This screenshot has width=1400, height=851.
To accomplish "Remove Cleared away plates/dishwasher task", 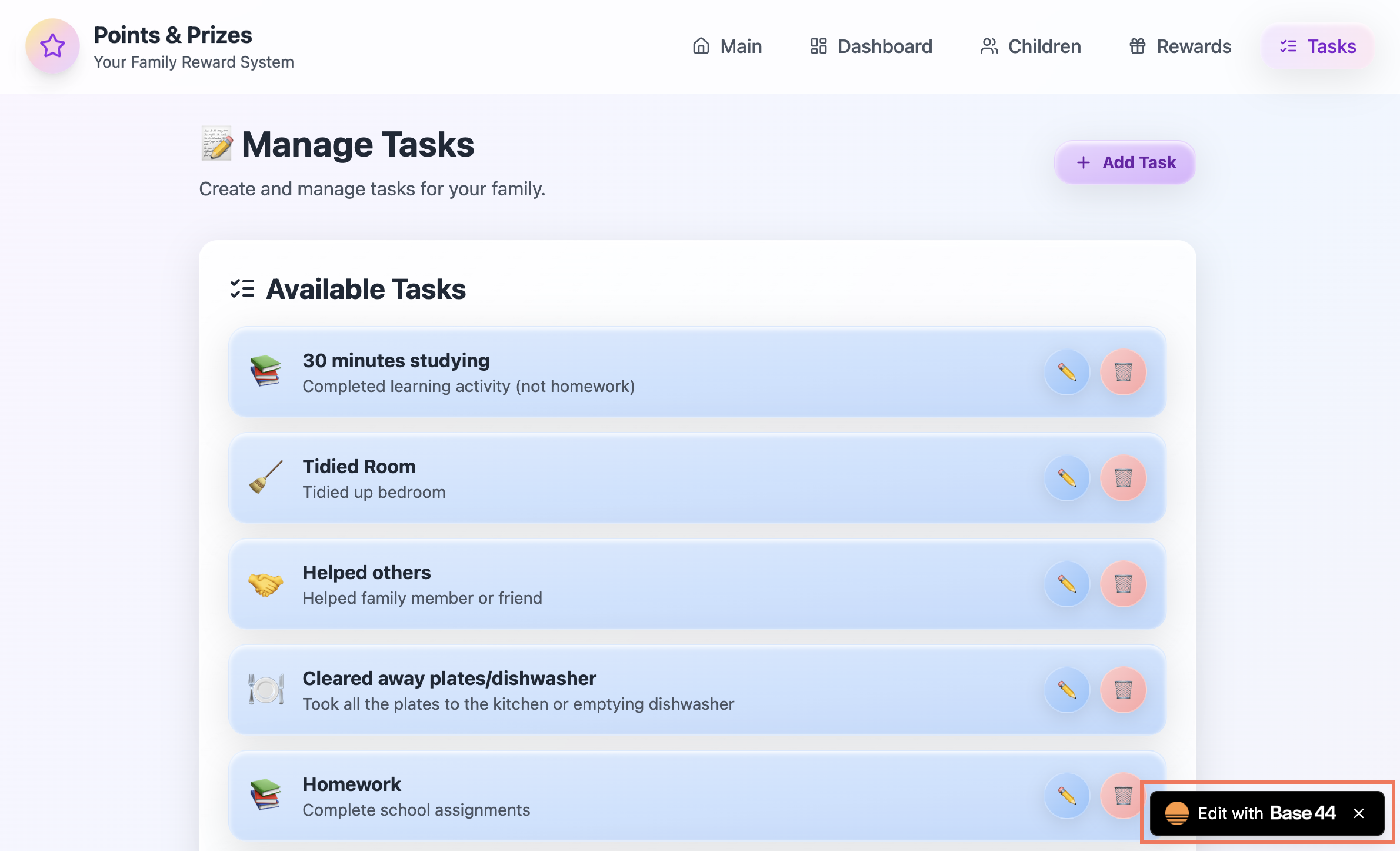I will click(x=1123, y=690).
